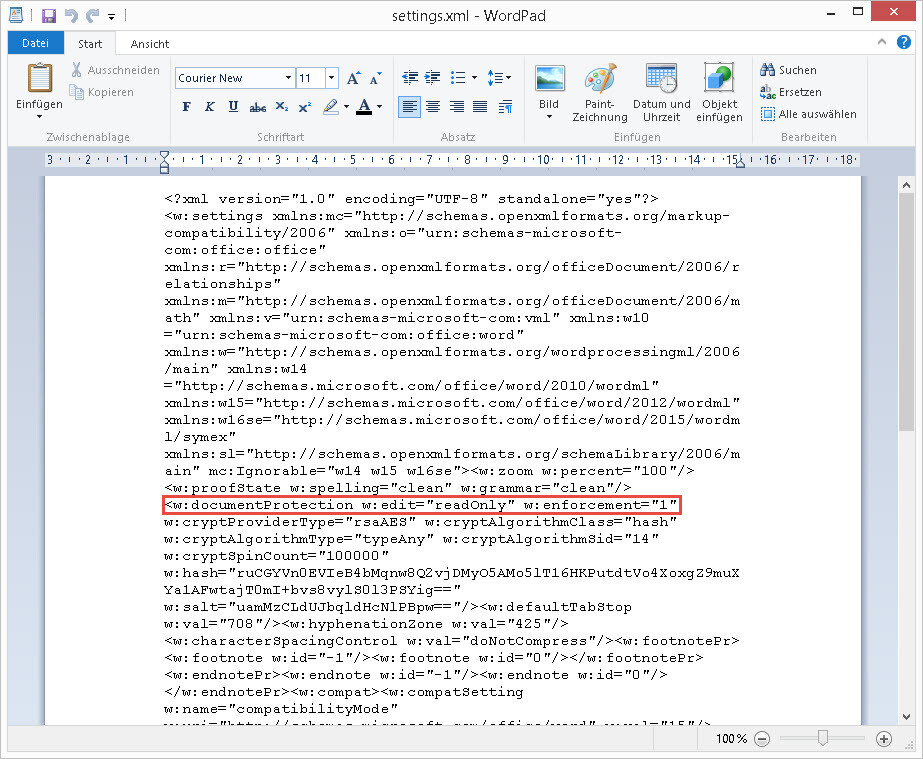Switch to the Ansicht tab
Screen dimensions: 923x759
[149, 44]
